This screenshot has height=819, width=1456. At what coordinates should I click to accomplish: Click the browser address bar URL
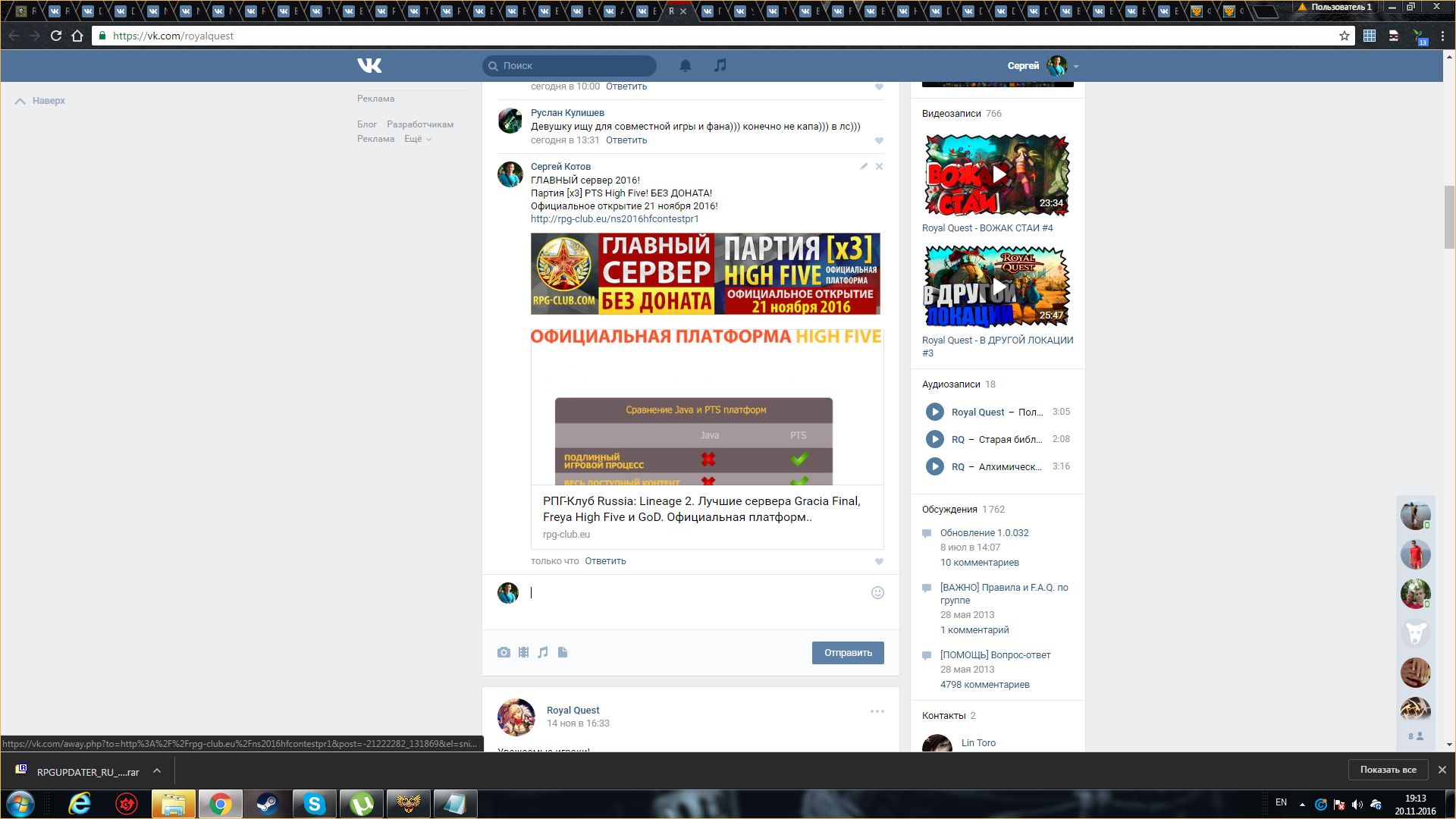173,36
